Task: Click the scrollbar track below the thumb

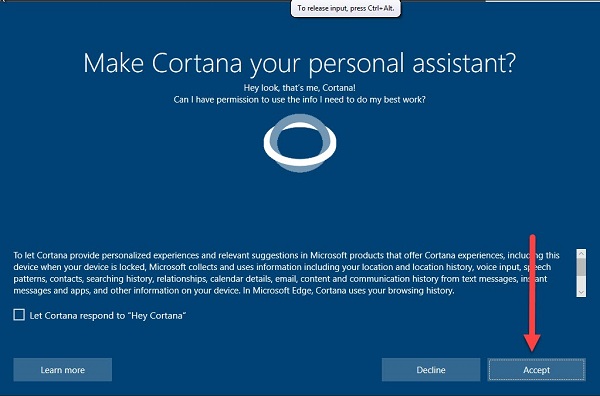Action: [581, 282]
